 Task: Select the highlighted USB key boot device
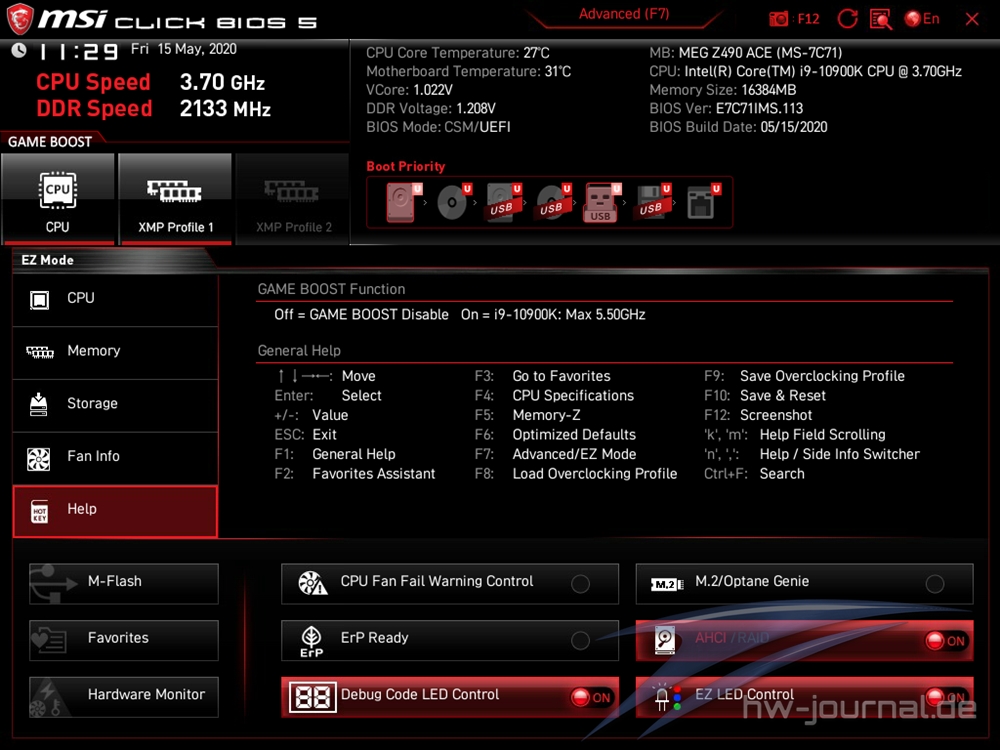(601, 203)
